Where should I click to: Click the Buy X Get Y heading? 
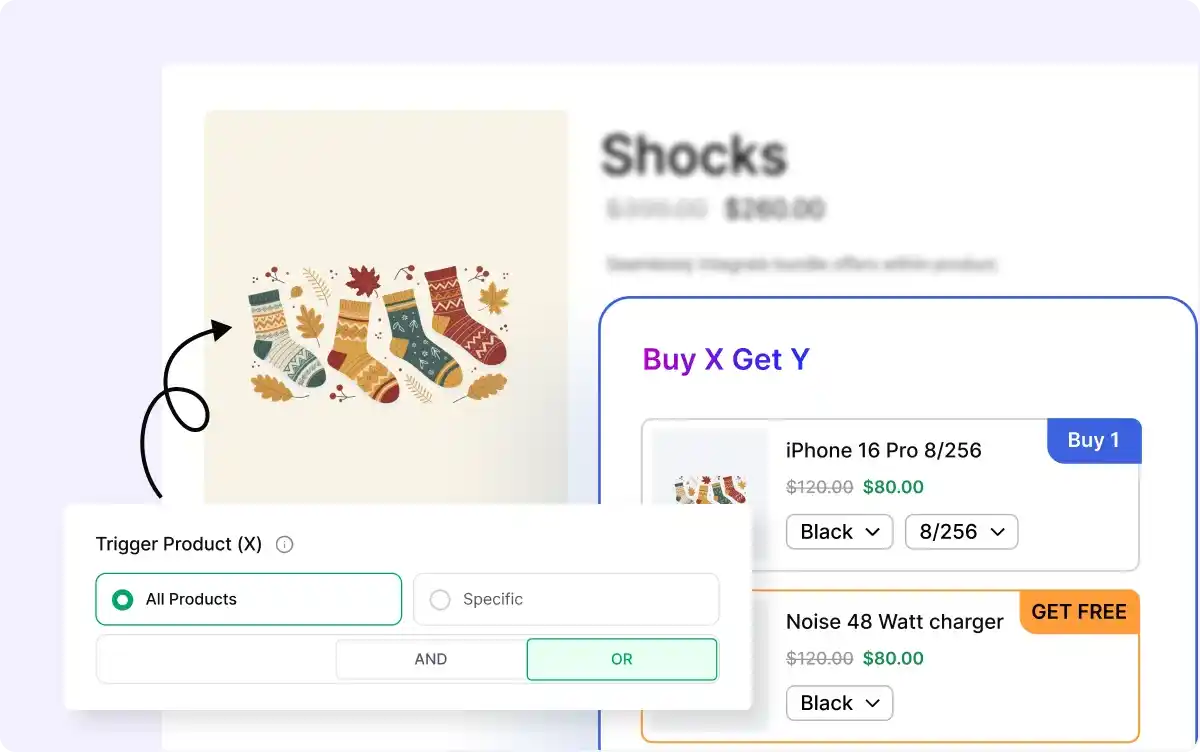726,359
